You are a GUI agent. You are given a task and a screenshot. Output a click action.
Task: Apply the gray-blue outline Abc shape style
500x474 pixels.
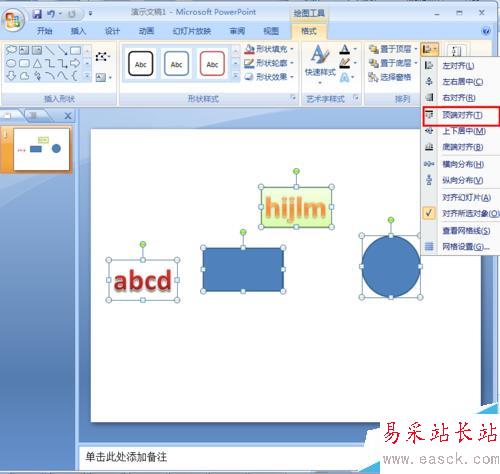(176, 64)
